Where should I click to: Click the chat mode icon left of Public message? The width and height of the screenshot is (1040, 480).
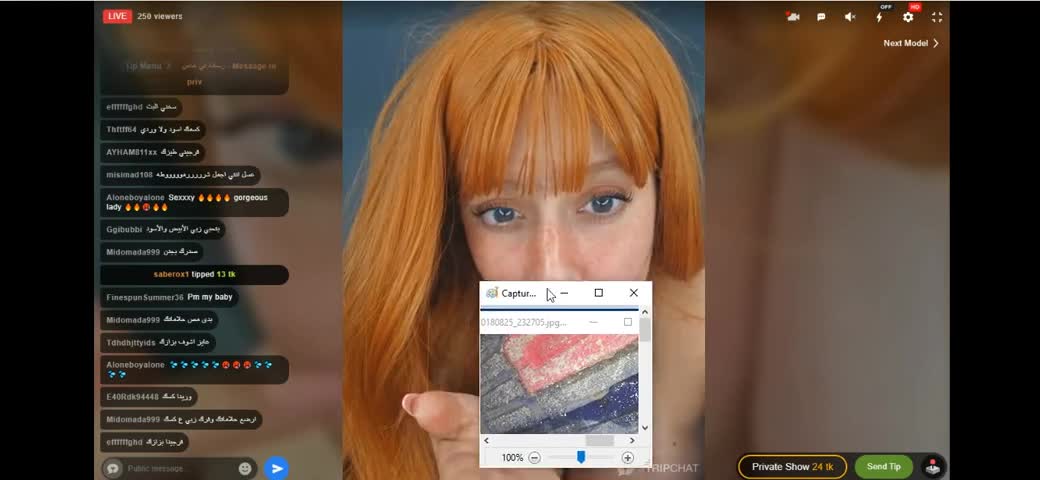113,468
